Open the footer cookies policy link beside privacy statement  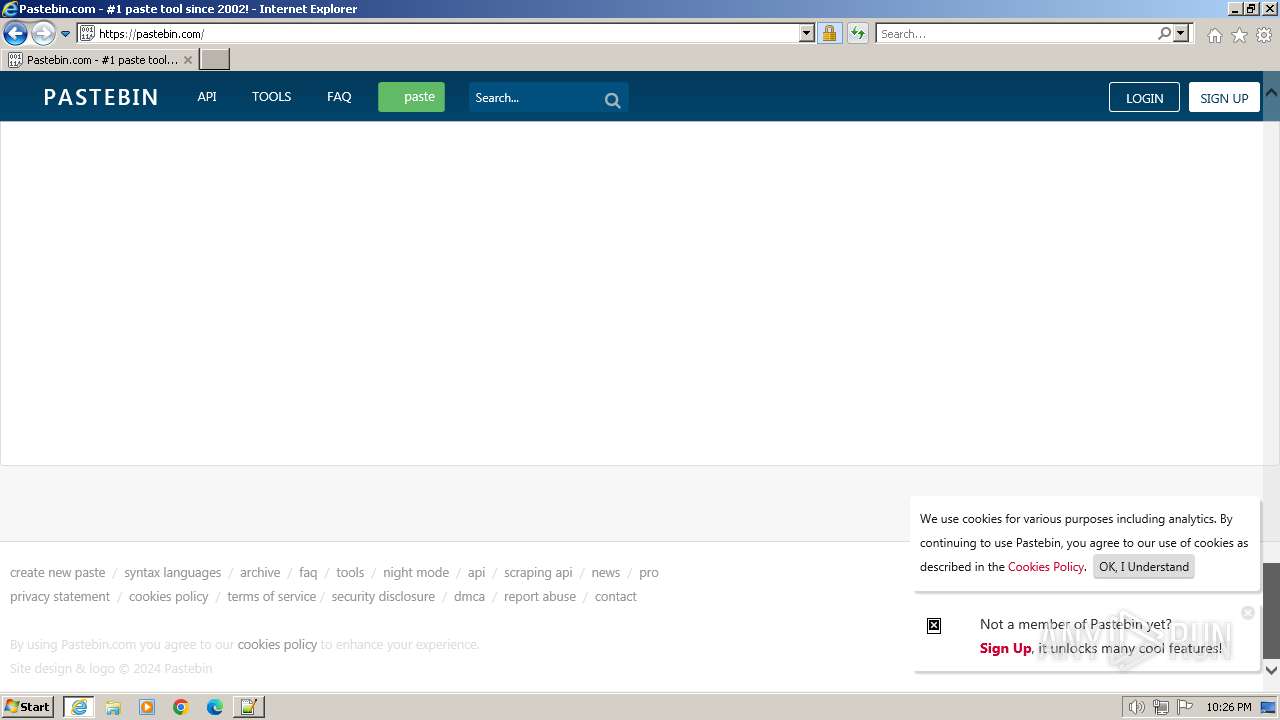point(168,597)
